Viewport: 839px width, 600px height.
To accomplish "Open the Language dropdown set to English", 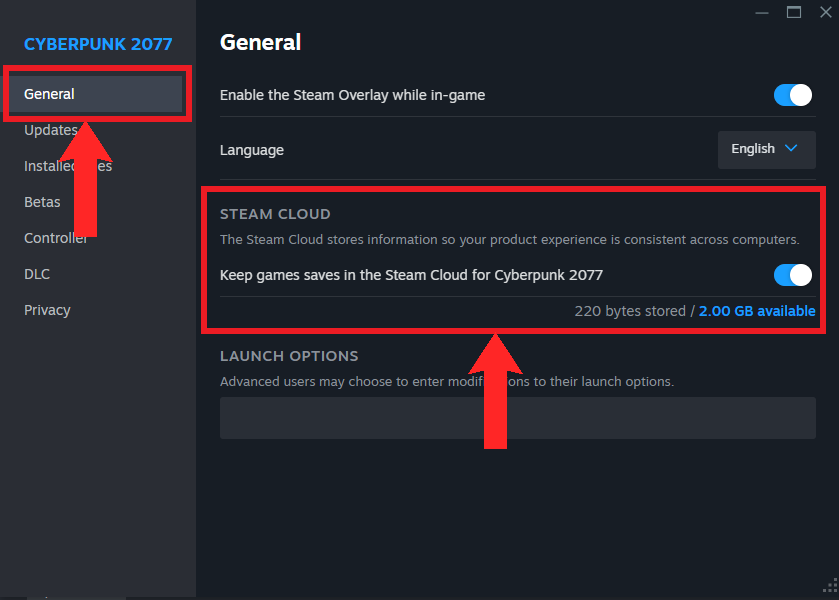I will pyautogui.click(x=766, y=149).
